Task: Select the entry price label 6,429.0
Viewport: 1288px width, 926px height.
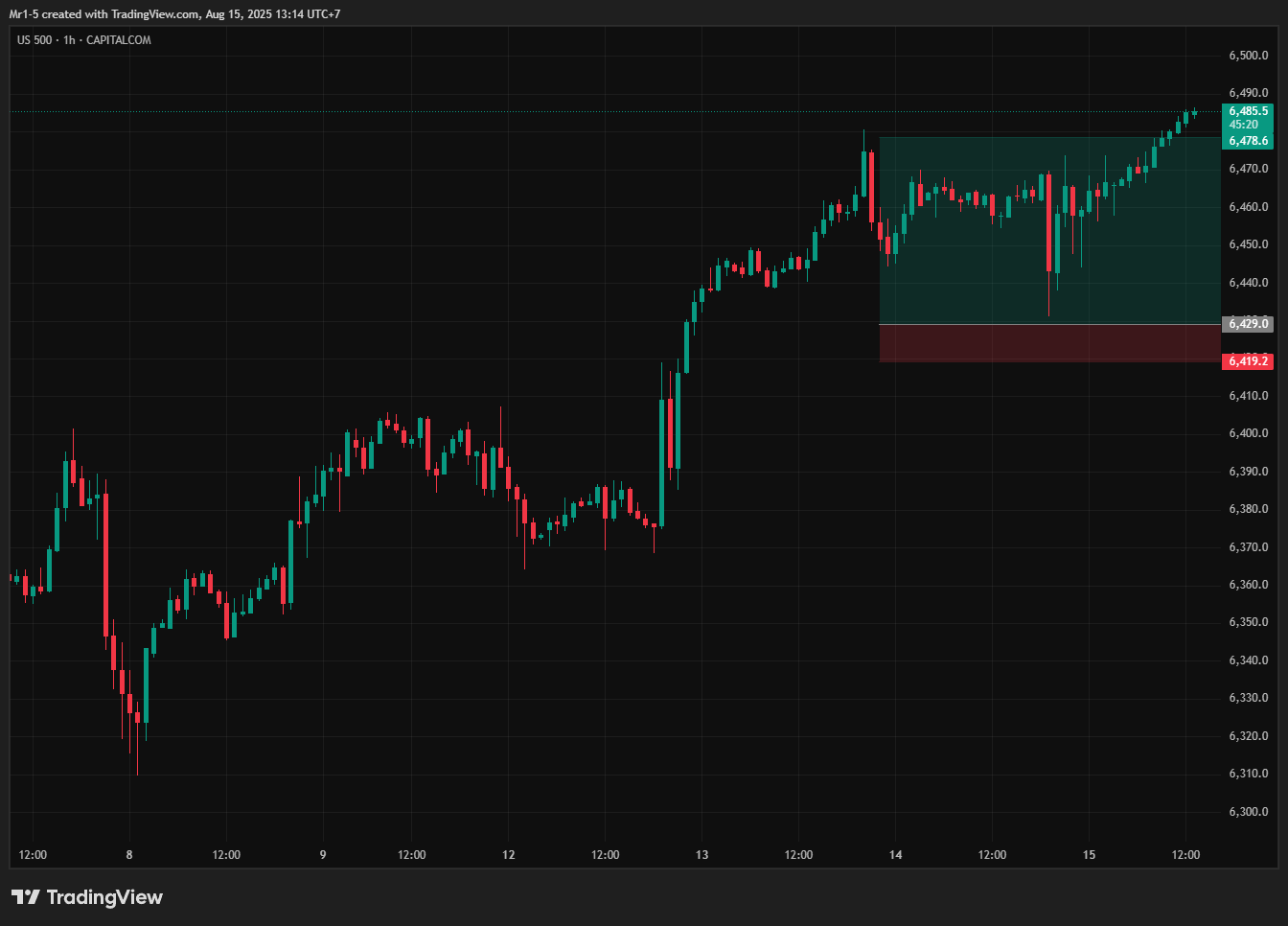Action: 1248,324
